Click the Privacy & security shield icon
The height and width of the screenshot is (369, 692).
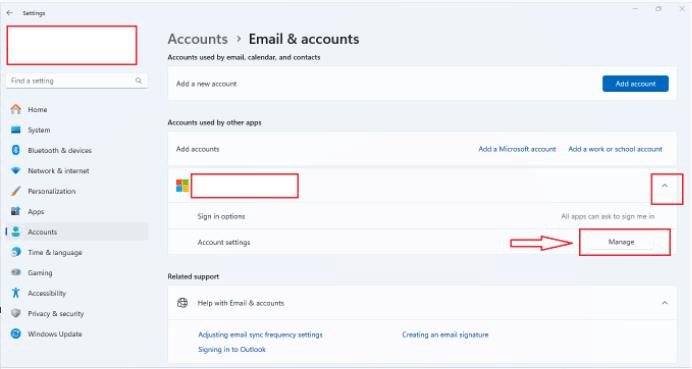coord(16,313)
